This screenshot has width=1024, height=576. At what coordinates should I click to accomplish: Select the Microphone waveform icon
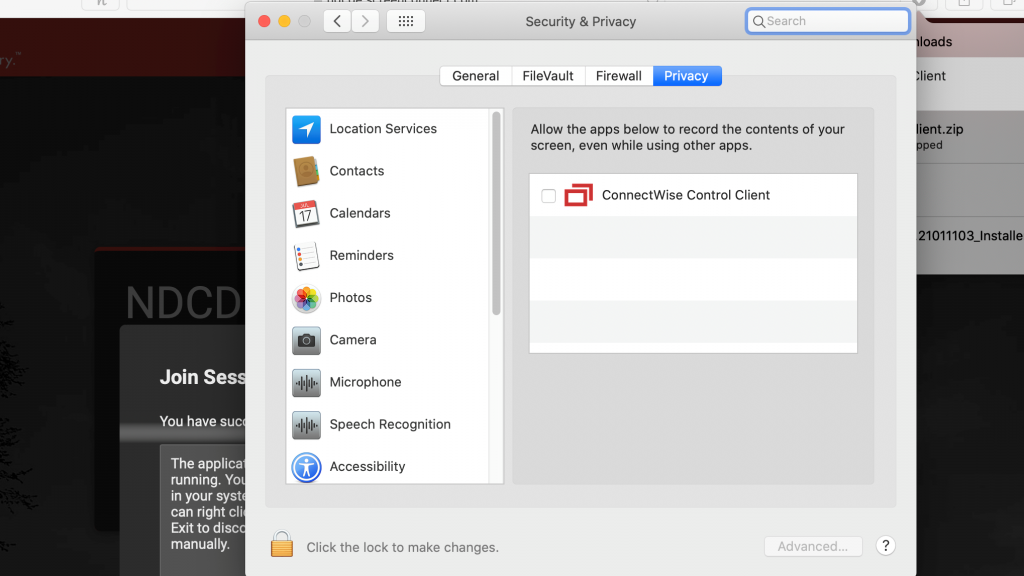(306, 382)
